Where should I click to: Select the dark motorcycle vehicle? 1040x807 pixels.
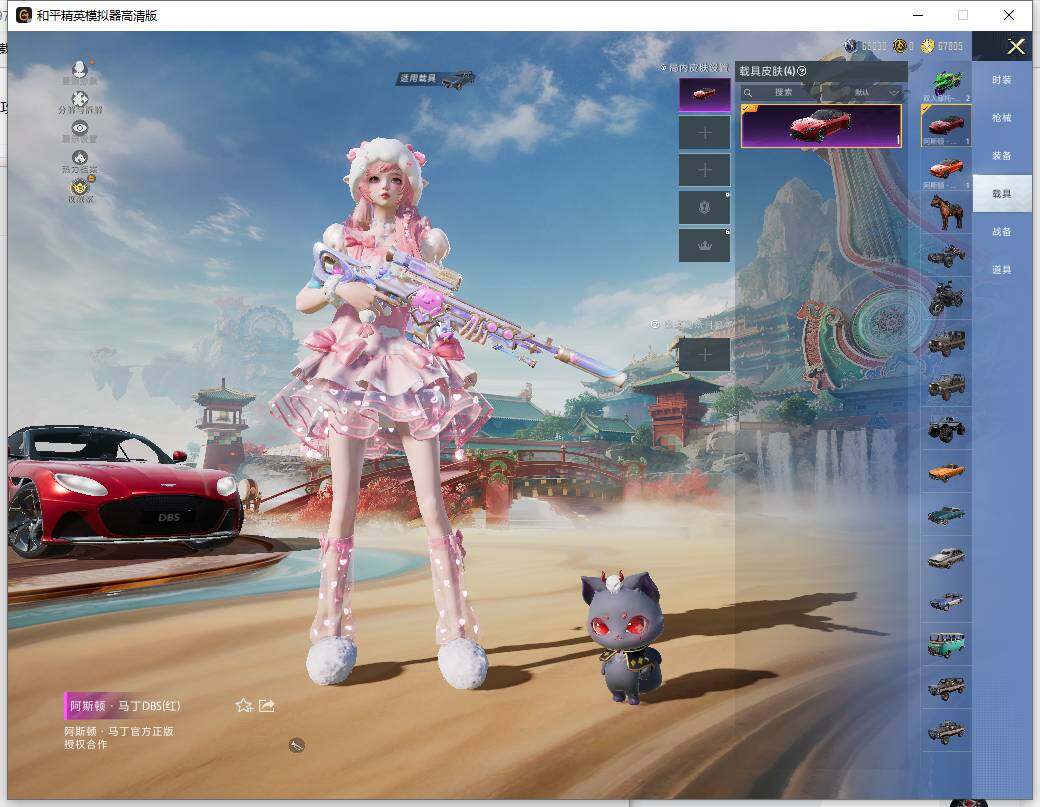(x=946, y=298)
